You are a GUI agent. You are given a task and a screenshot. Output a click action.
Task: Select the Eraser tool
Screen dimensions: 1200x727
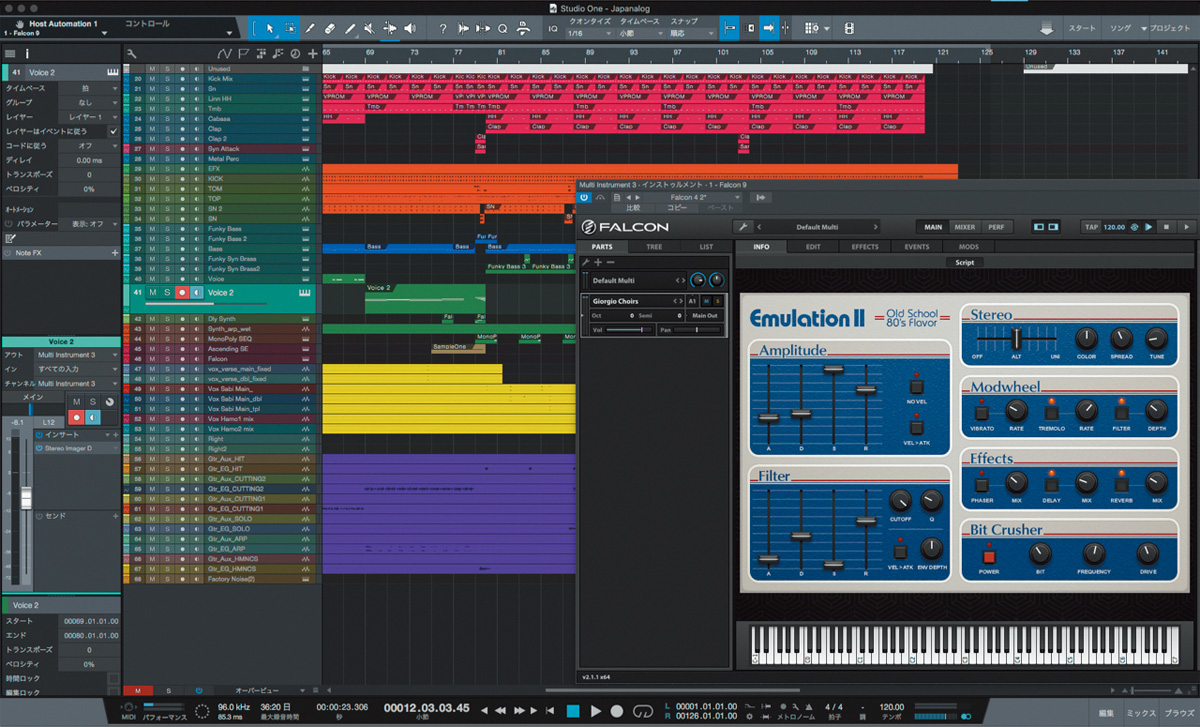click(330, 29)
